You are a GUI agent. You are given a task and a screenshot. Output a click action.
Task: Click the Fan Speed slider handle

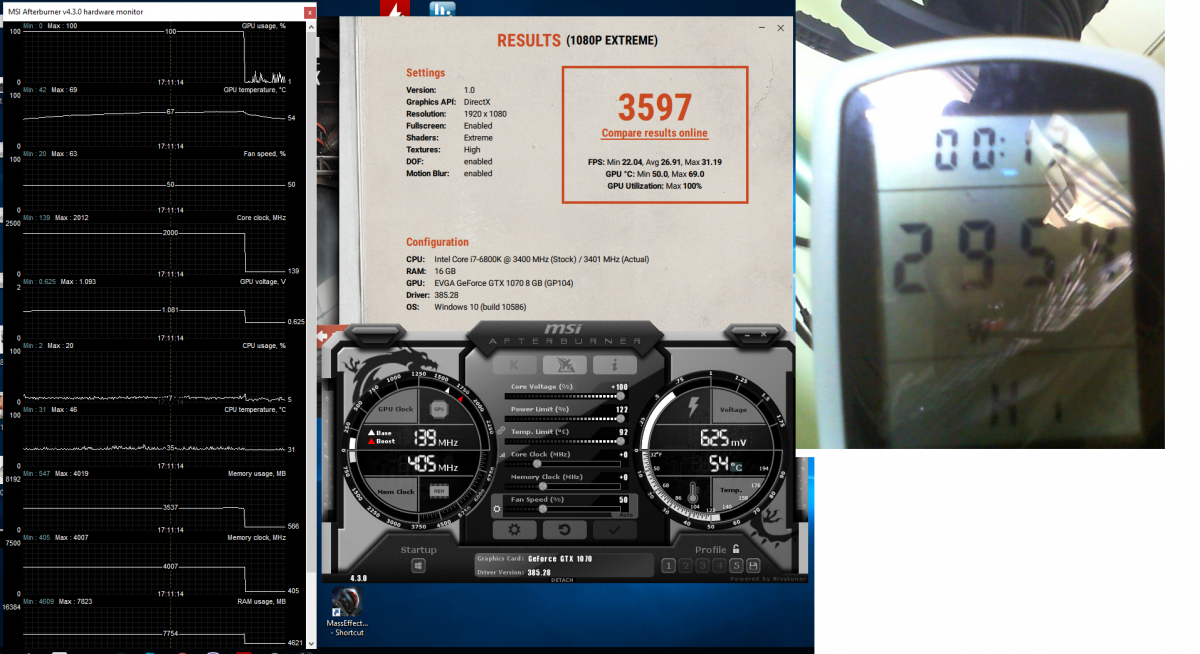point(543,509)
